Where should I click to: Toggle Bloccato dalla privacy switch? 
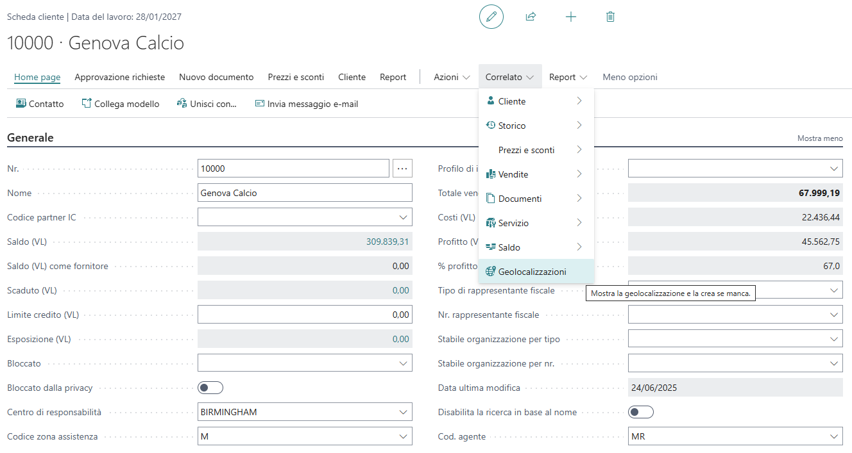[210, 388]
